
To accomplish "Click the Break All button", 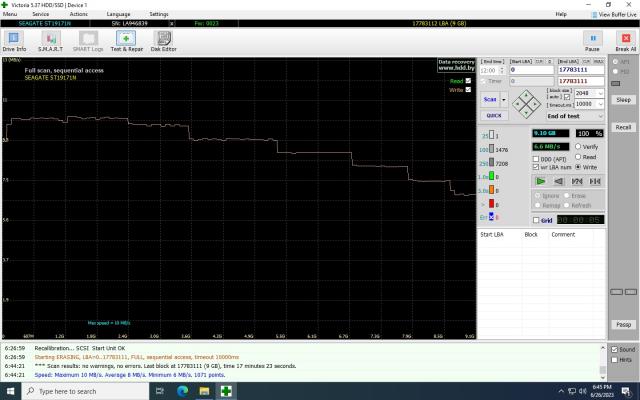I will 625,41.
